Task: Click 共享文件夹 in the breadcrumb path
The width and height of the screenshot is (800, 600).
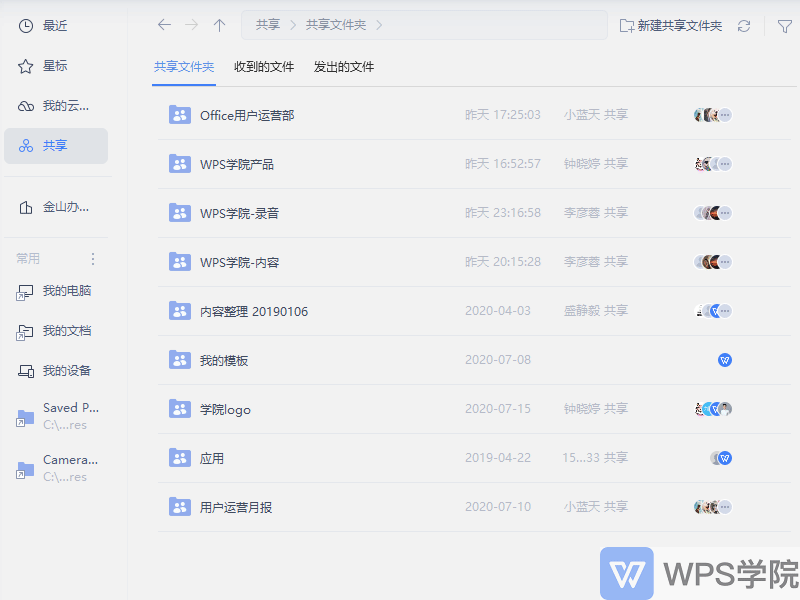Action: pos(336,25)
